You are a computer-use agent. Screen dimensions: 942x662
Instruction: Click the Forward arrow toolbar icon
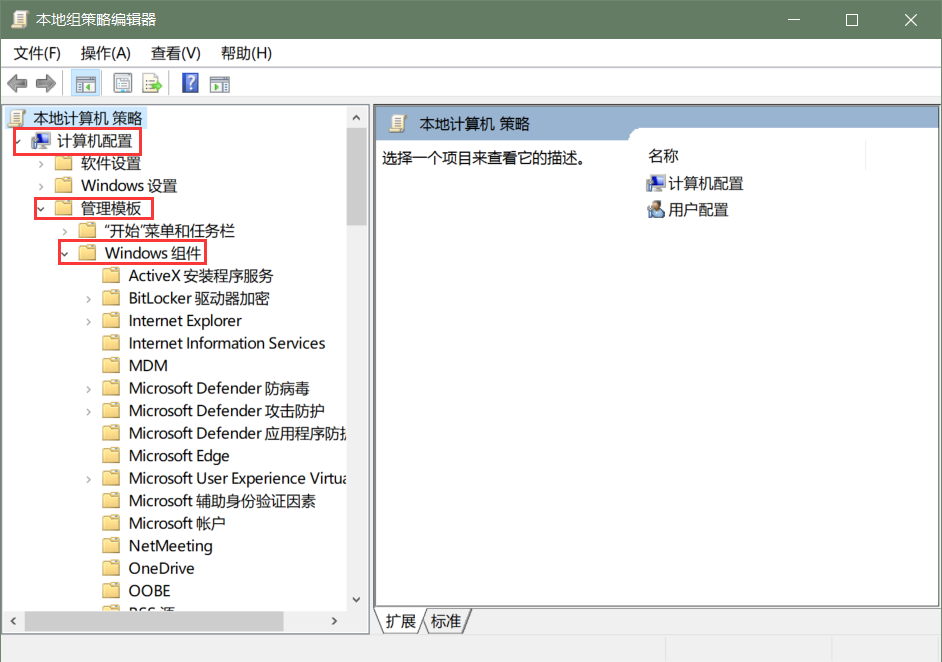click(46, 84)
